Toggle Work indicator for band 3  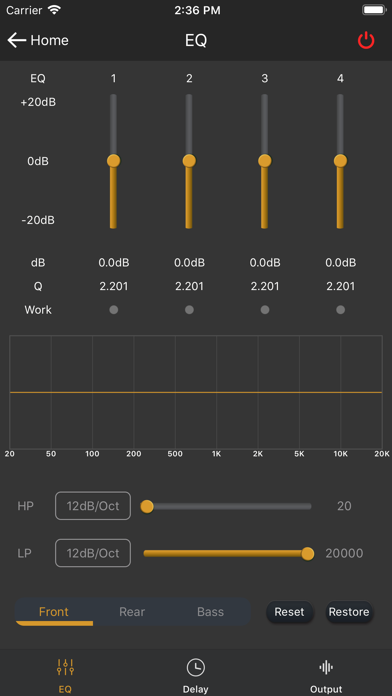pyautogui.click(x=265, y=310)
